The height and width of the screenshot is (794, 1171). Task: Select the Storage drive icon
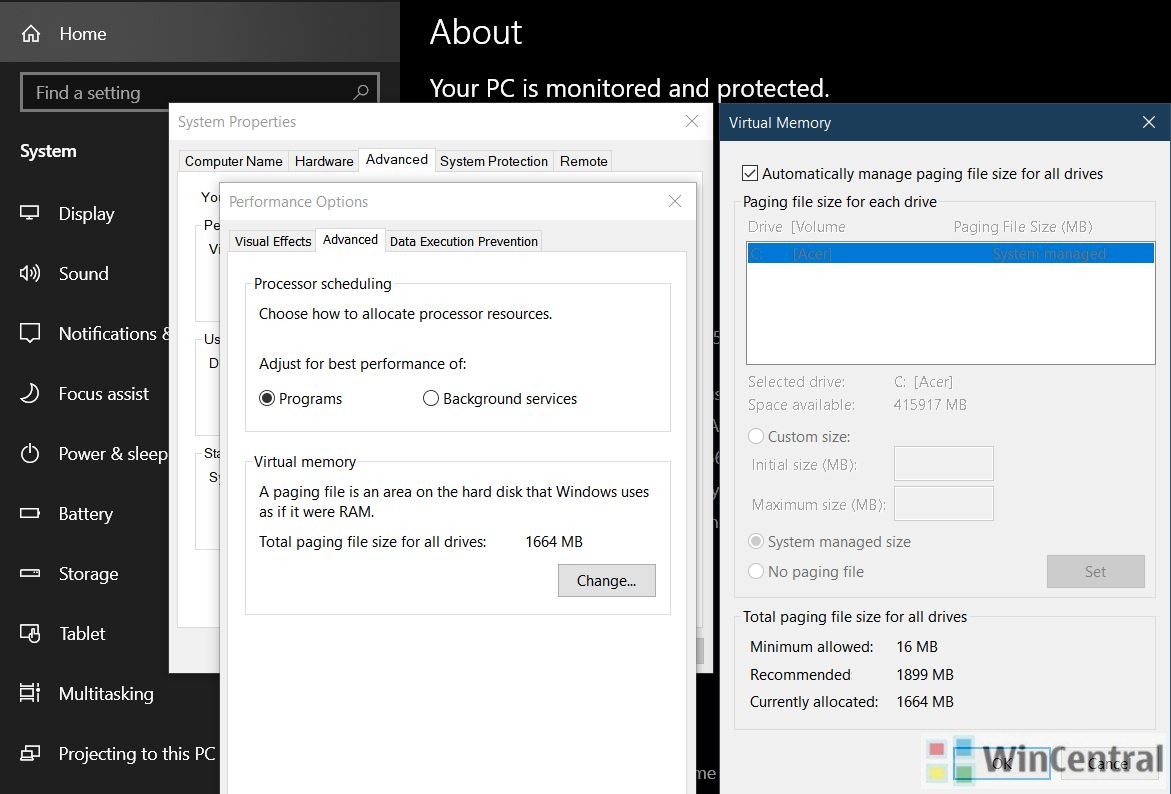coord(31,574)
